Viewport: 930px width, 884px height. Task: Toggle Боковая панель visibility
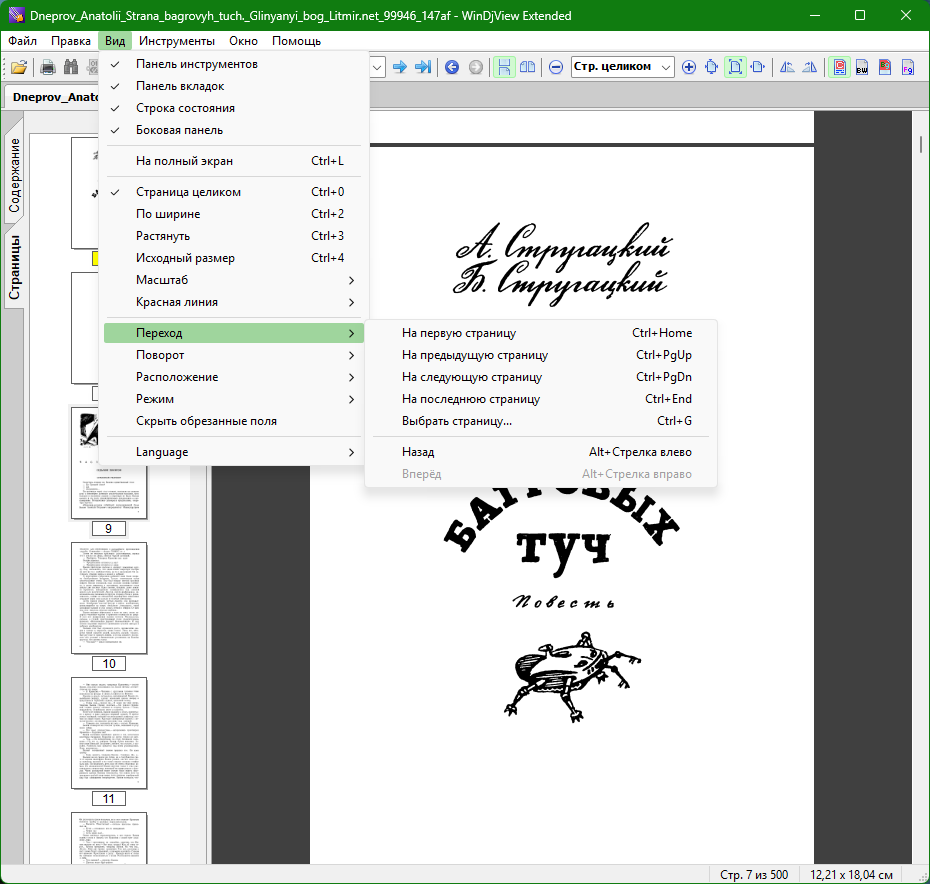234,130
